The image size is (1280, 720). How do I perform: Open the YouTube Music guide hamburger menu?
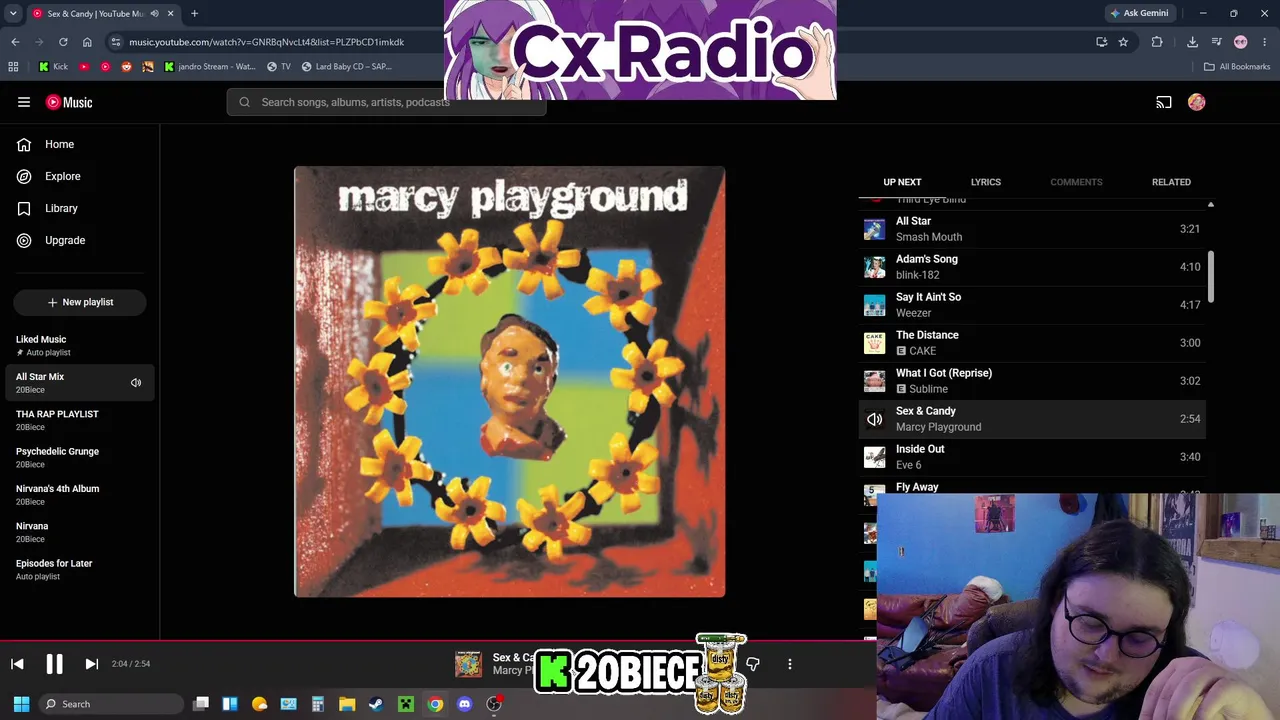point(24,102)
